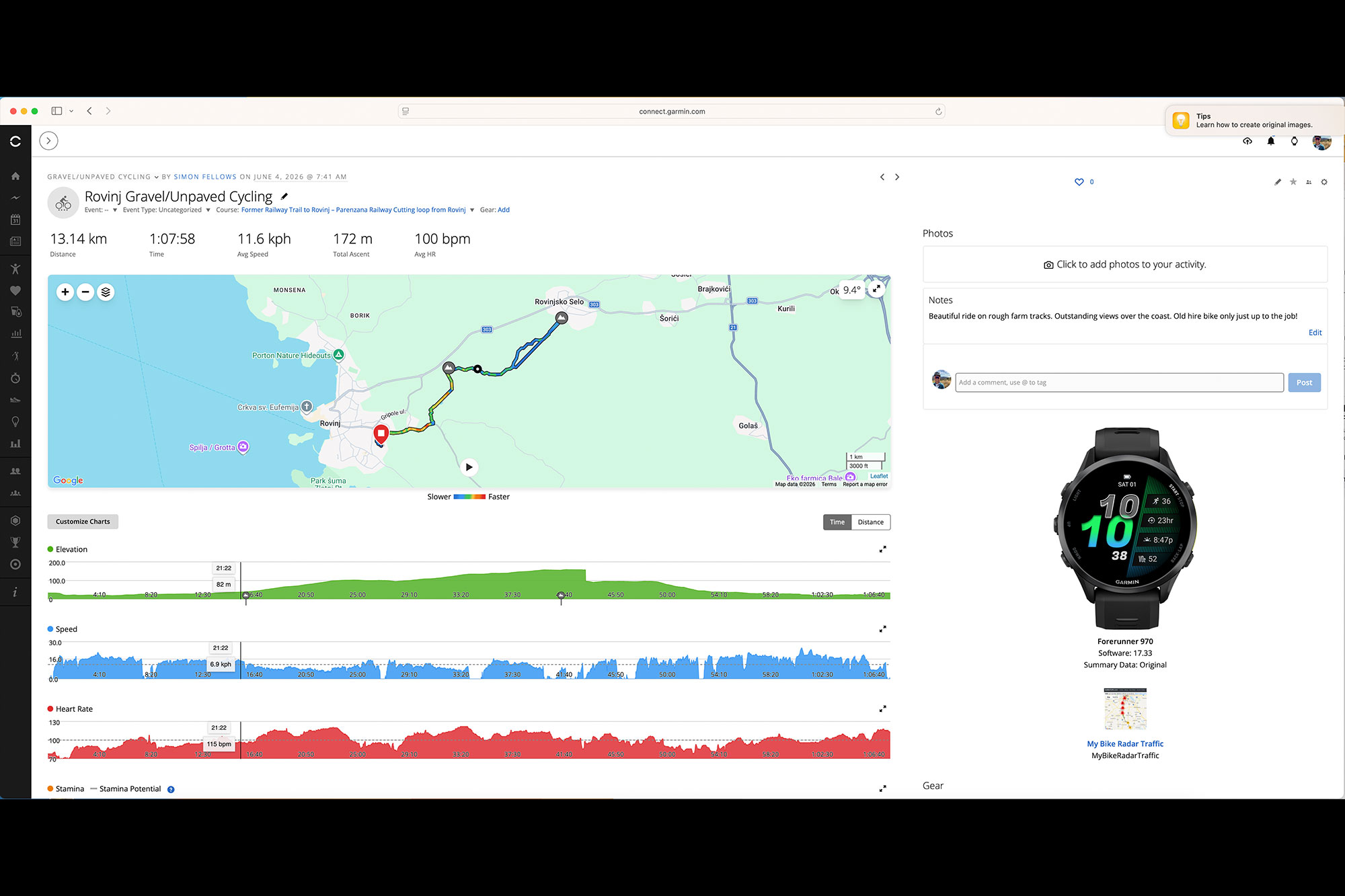Click the Gear Add link

tap(504, 210)
